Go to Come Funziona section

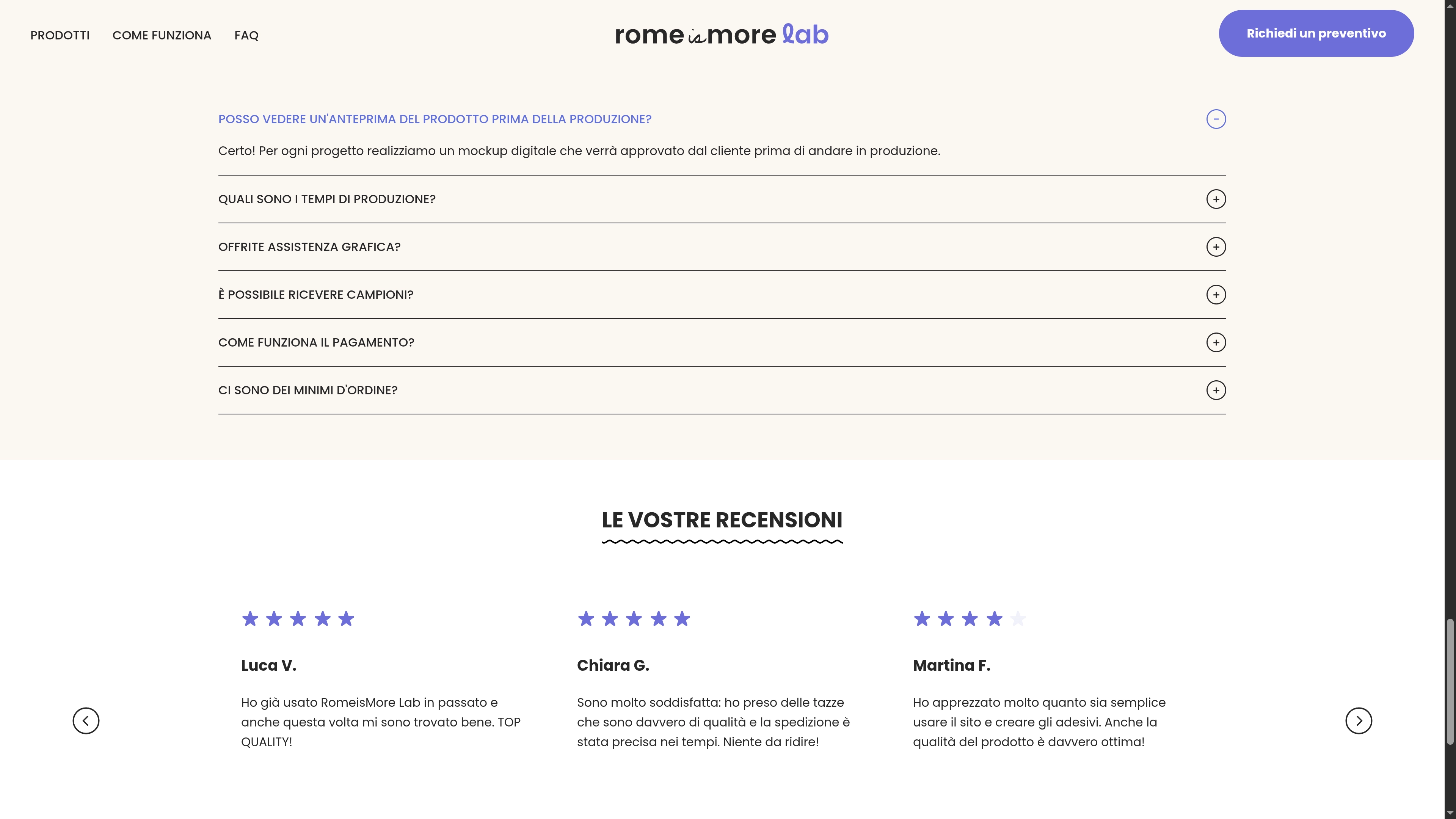tap(162, 36)
